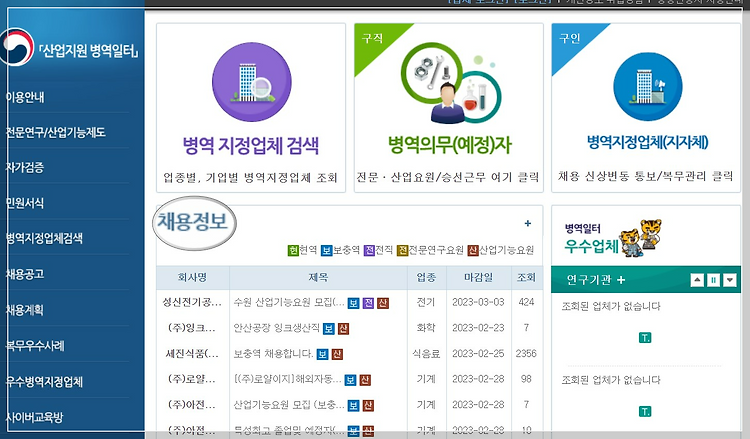Image resolution: width=750 pixels, height=439 pixels.
Task: Open 사이버교육방 sidebar menu
Action: tap(34, 417)
